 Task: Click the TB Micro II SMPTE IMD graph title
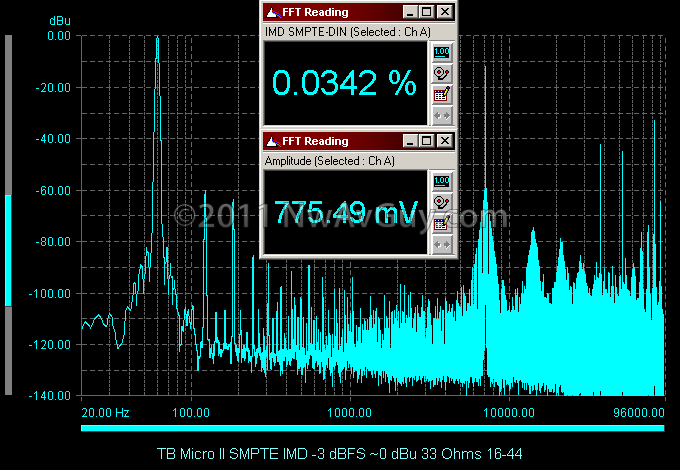pyautogui.click(x=340, y=454)
